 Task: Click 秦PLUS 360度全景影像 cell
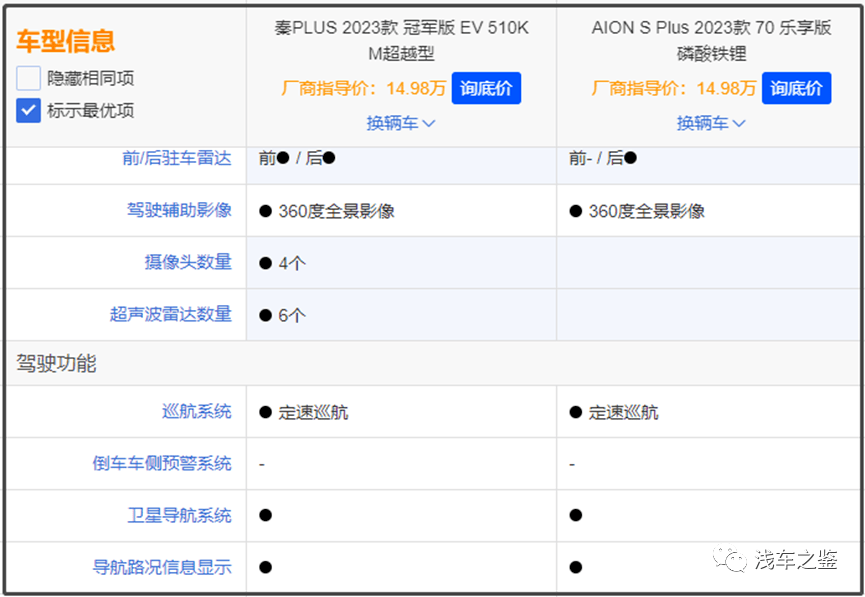pos(401,211)
